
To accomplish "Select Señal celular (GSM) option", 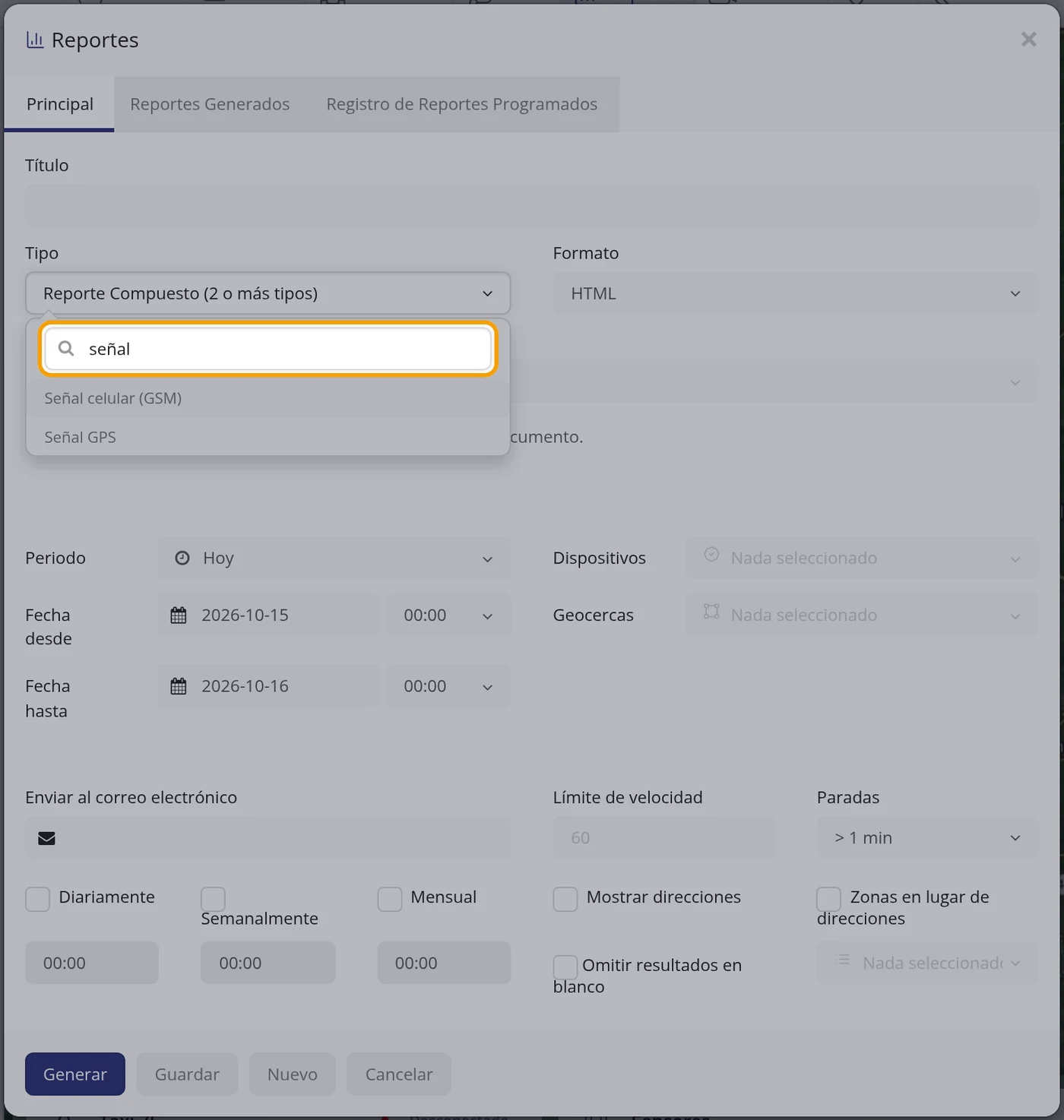I will pyautogui.click(x=268, y=398).
